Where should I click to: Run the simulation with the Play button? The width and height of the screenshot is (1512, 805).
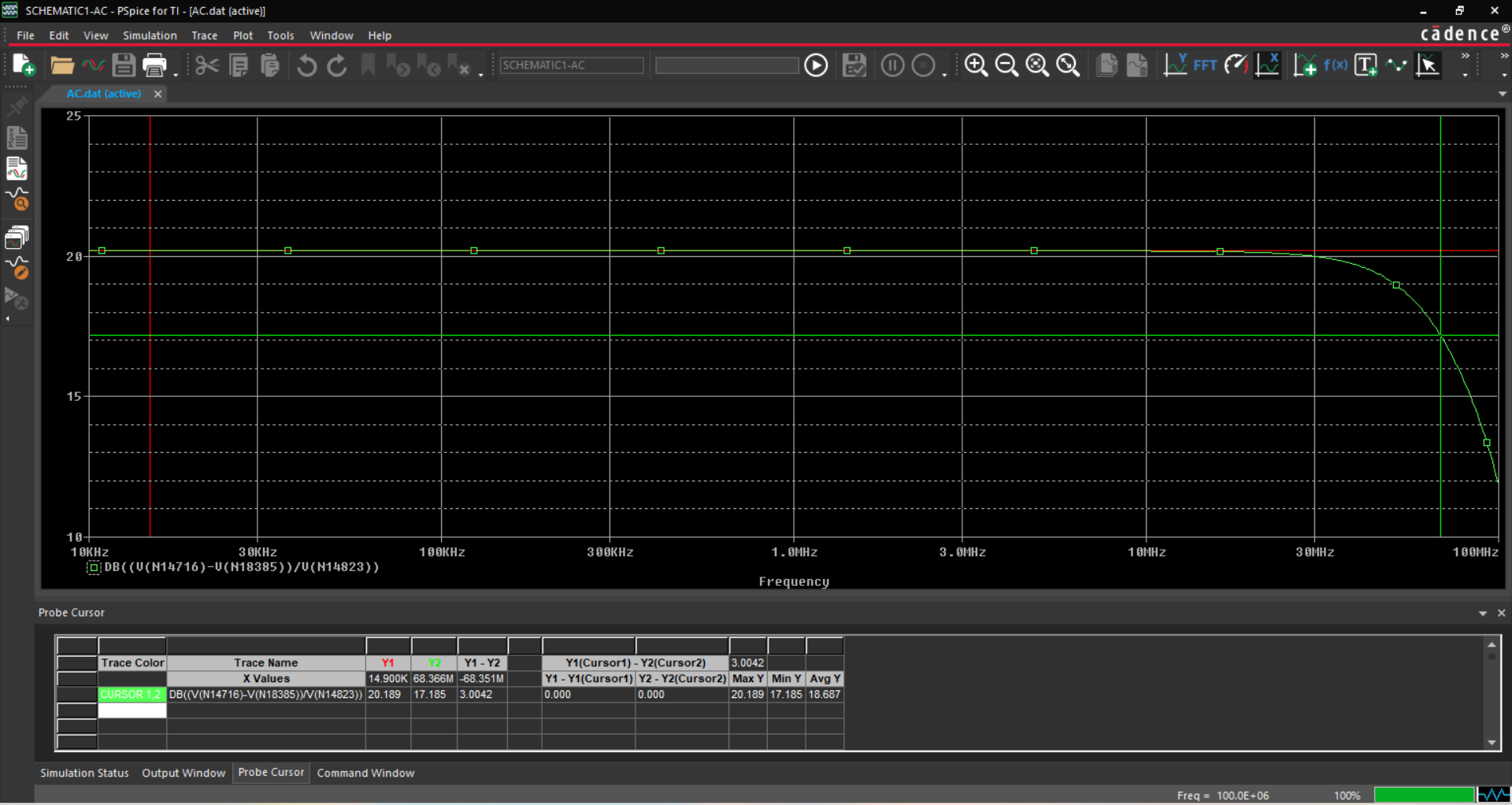816,65
